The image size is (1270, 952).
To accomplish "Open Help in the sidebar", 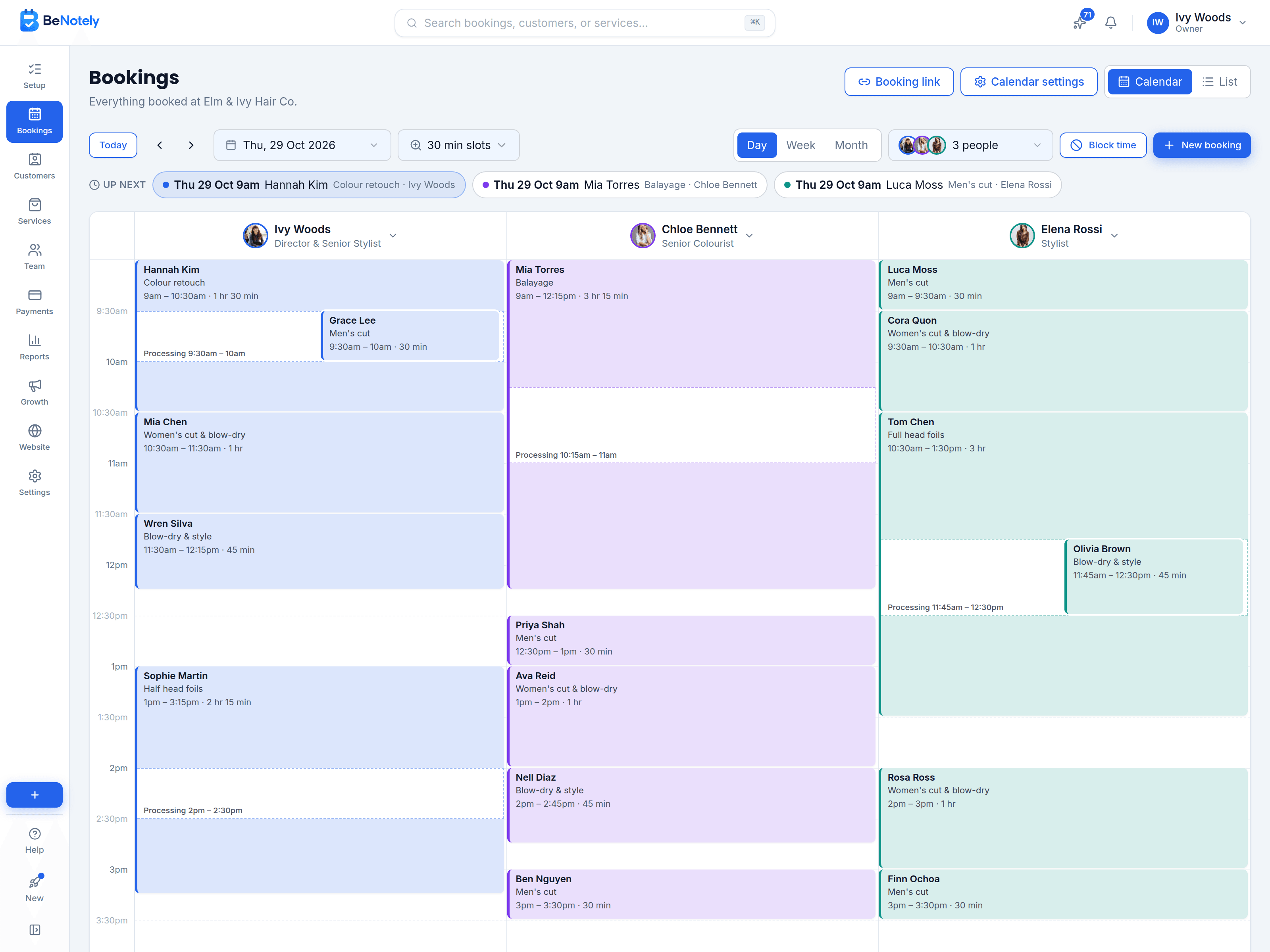I will pyautogui.click(x=35, y=841).
